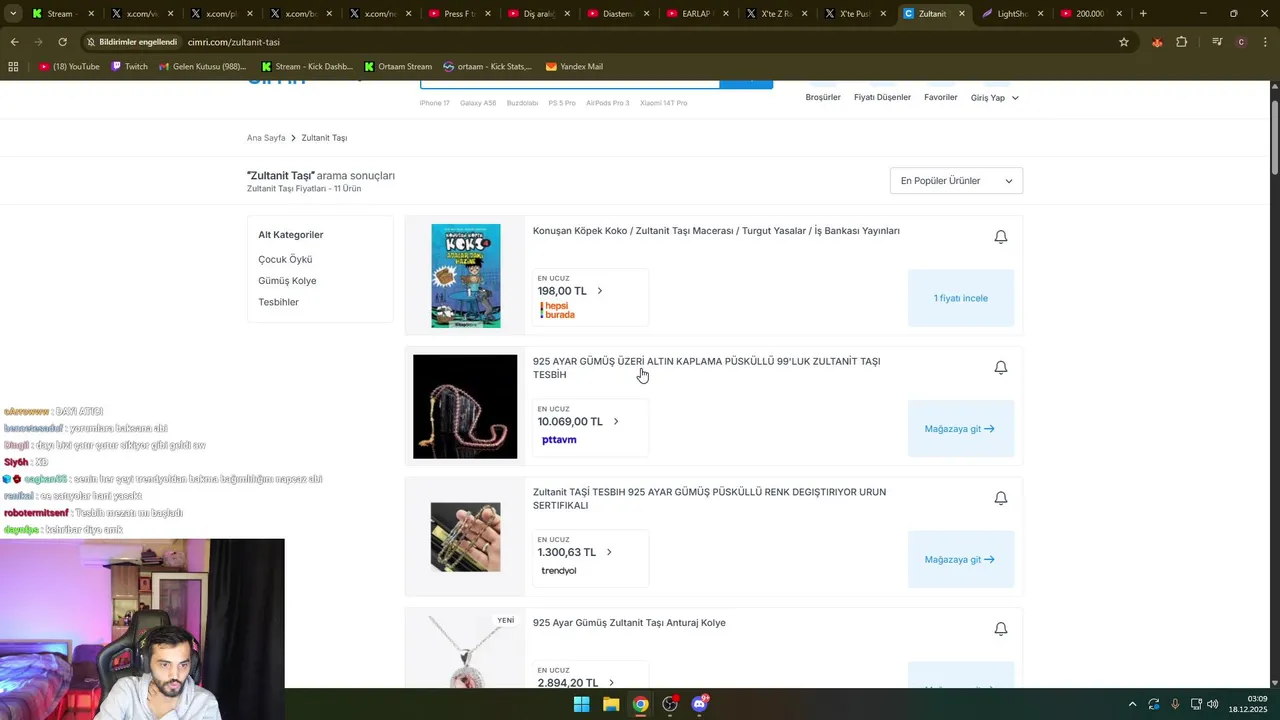Select Tesbihler subcategory

pos(278,302)
